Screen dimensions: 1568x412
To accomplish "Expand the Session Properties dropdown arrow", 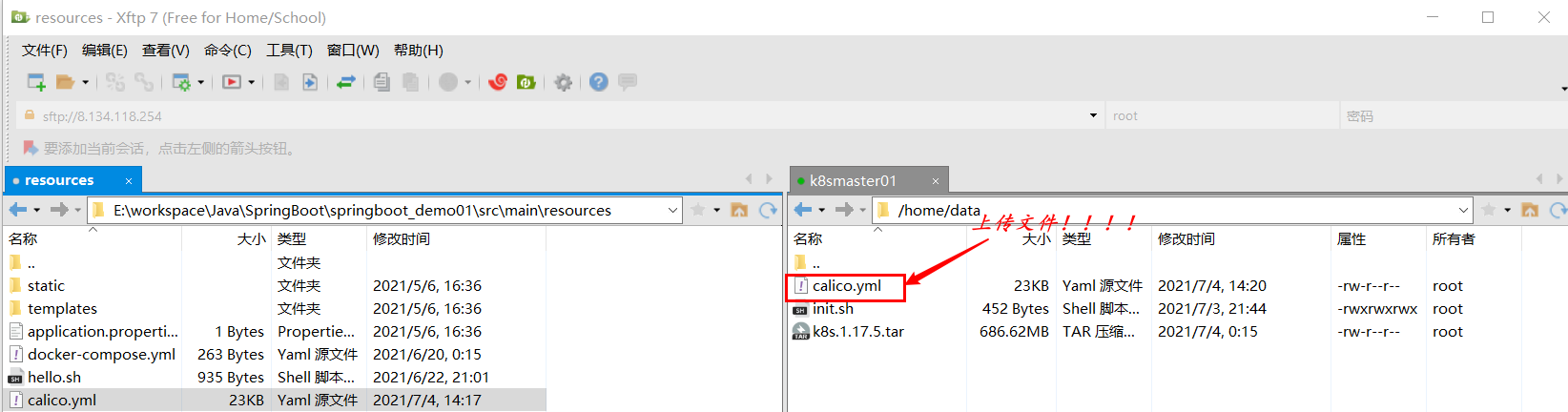I will pyautogui.click(x=200, y=82).
